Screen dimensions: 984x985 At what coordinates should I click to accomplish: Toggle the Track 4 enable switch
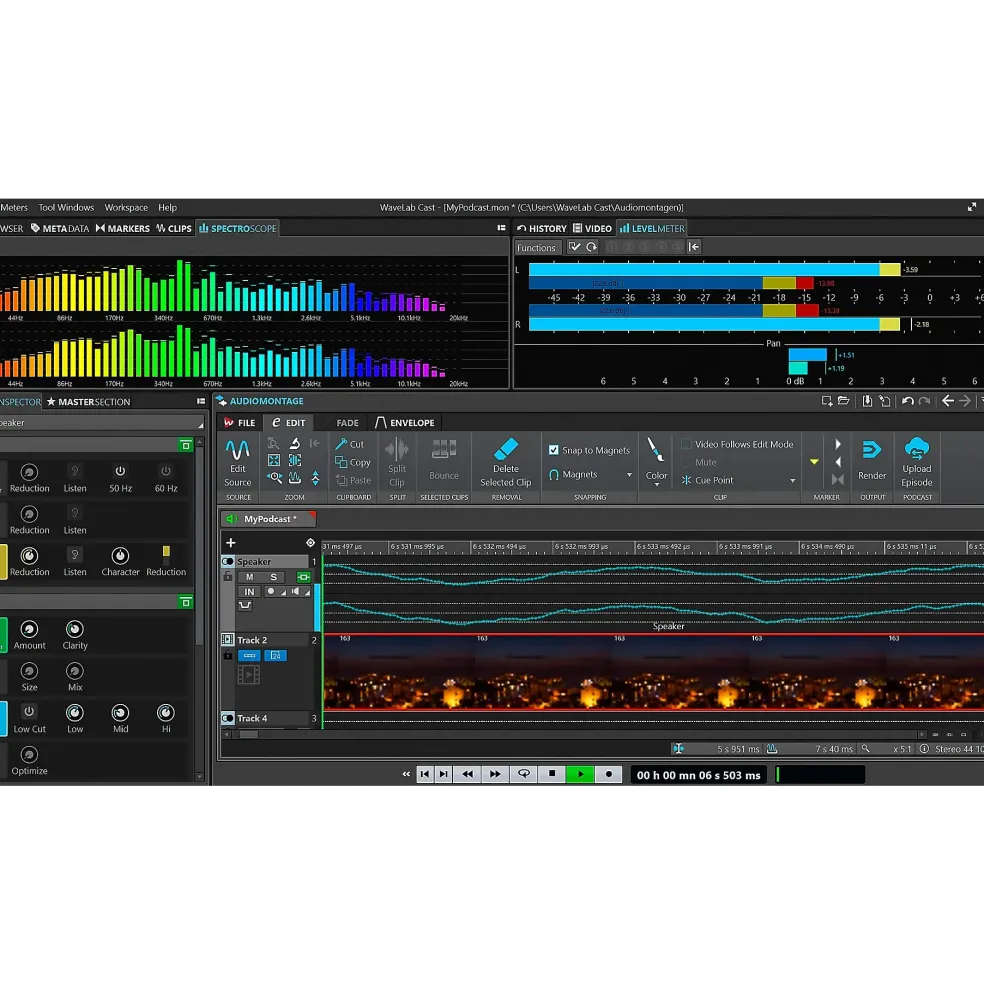tap(227, 718)
